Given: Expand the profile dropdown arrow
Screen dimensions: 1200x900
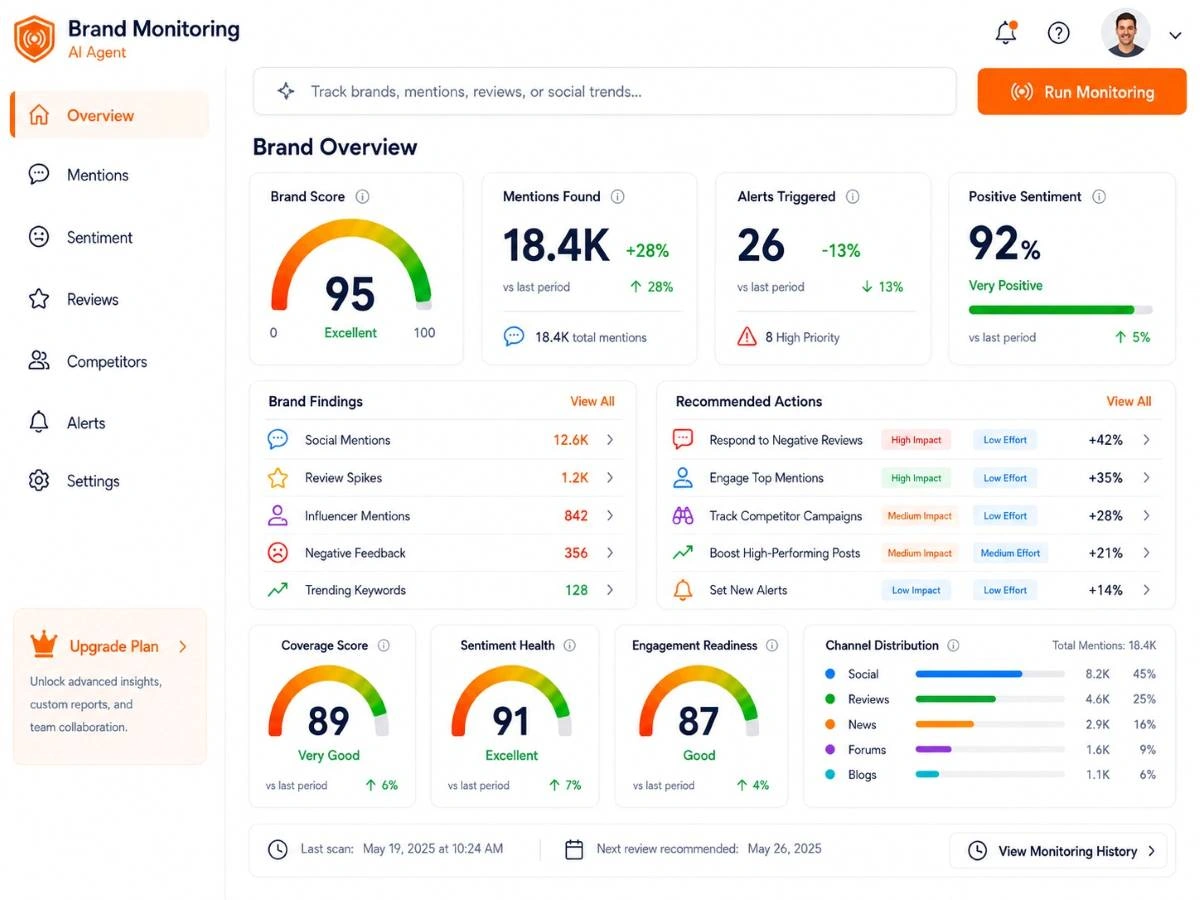Looking at the screenshot, I should (x=1174, y=35).
